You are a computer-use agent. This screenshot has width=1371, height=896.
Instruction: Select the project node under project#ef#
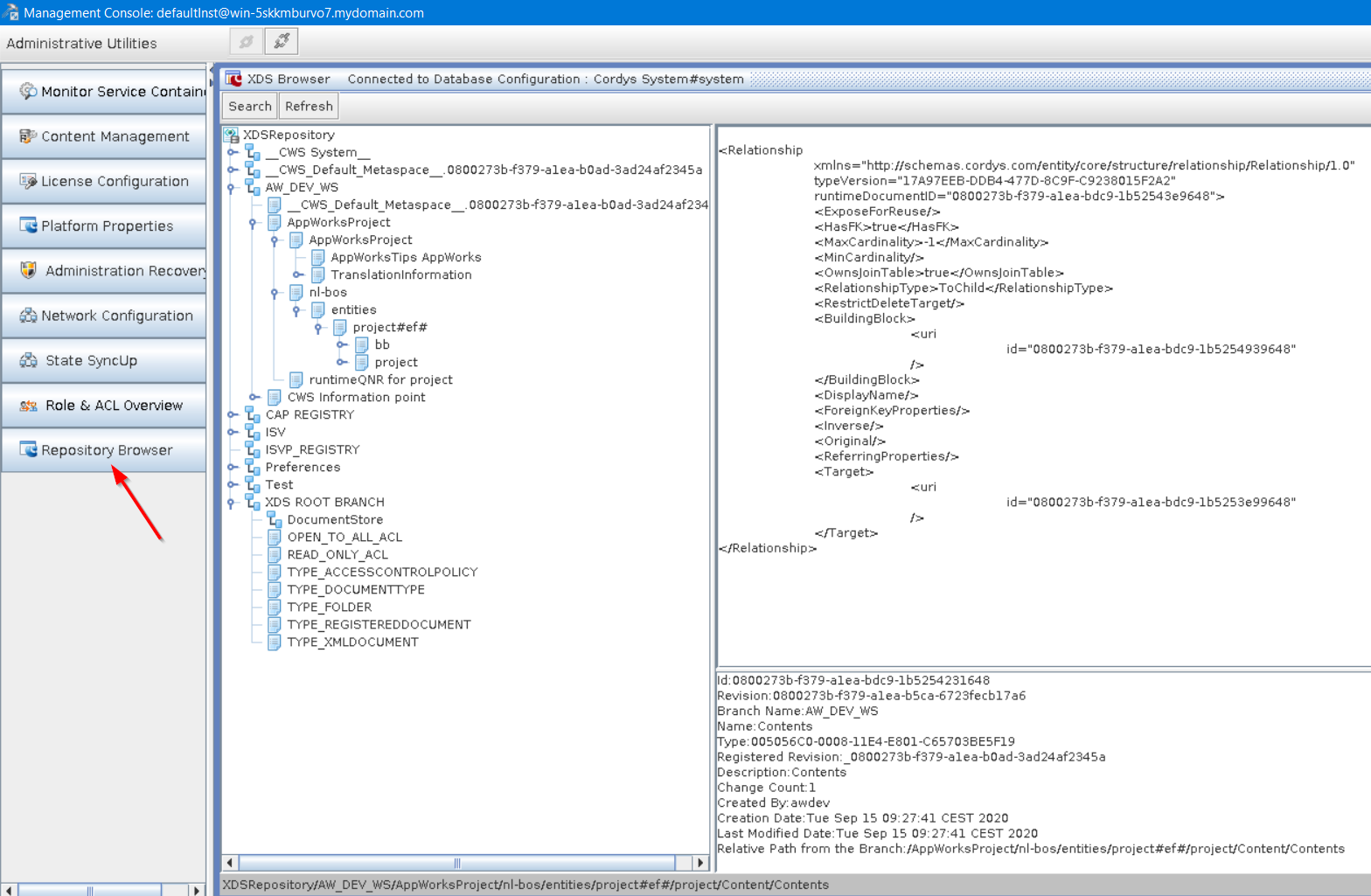click(x=396, y=362)
